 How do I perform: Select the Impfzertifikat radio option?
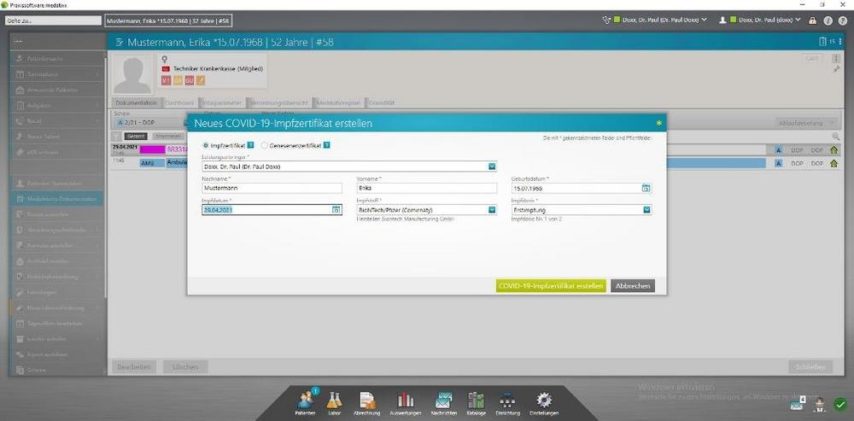206,145
